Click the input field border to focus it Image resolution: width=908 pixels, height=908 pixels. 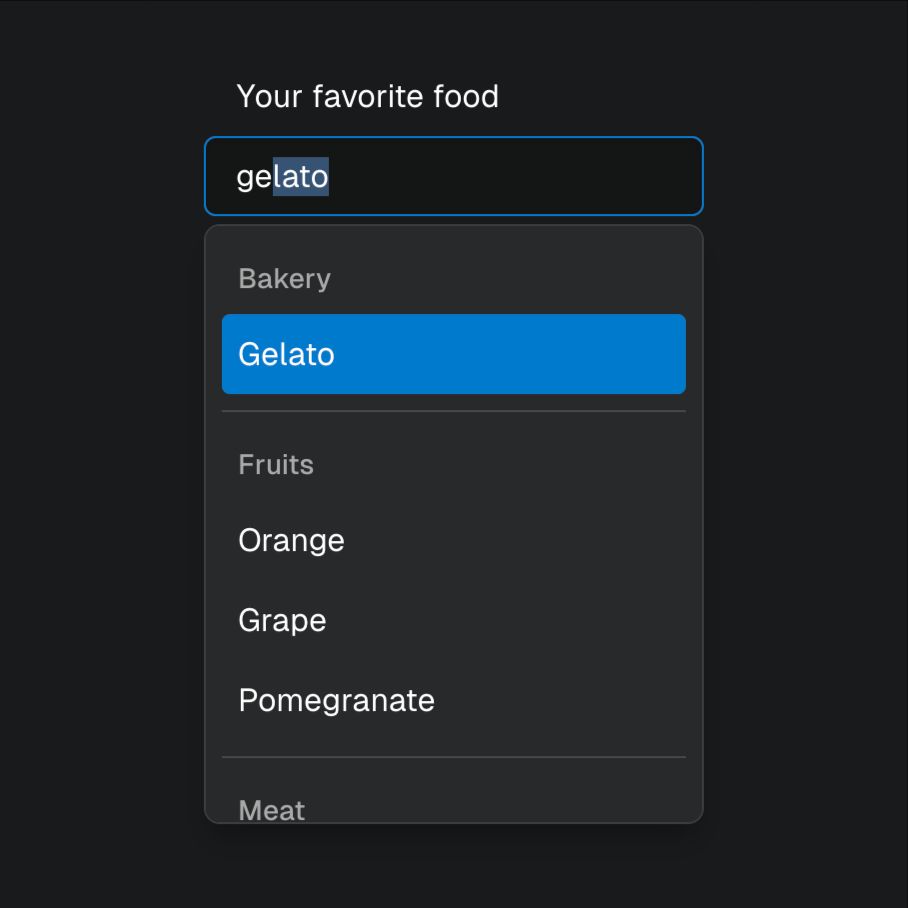pyautogui.click(x=453, y=137)
